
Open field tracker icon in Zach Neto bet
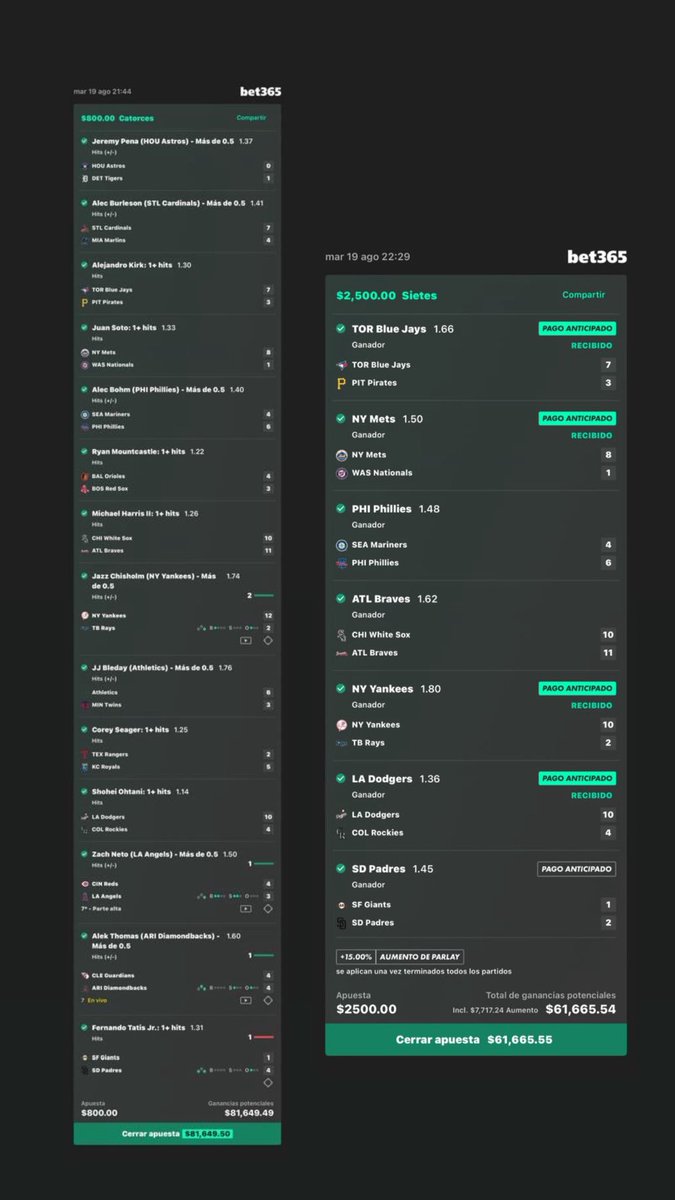268,908
